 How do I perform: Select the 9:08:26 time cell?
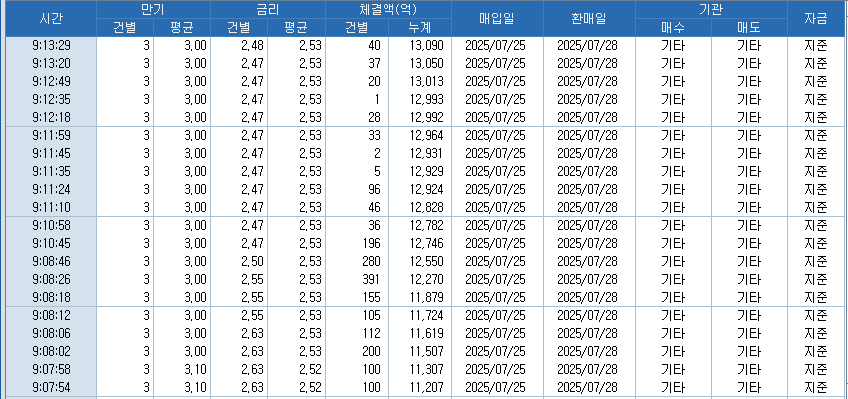tap(51, 280)
